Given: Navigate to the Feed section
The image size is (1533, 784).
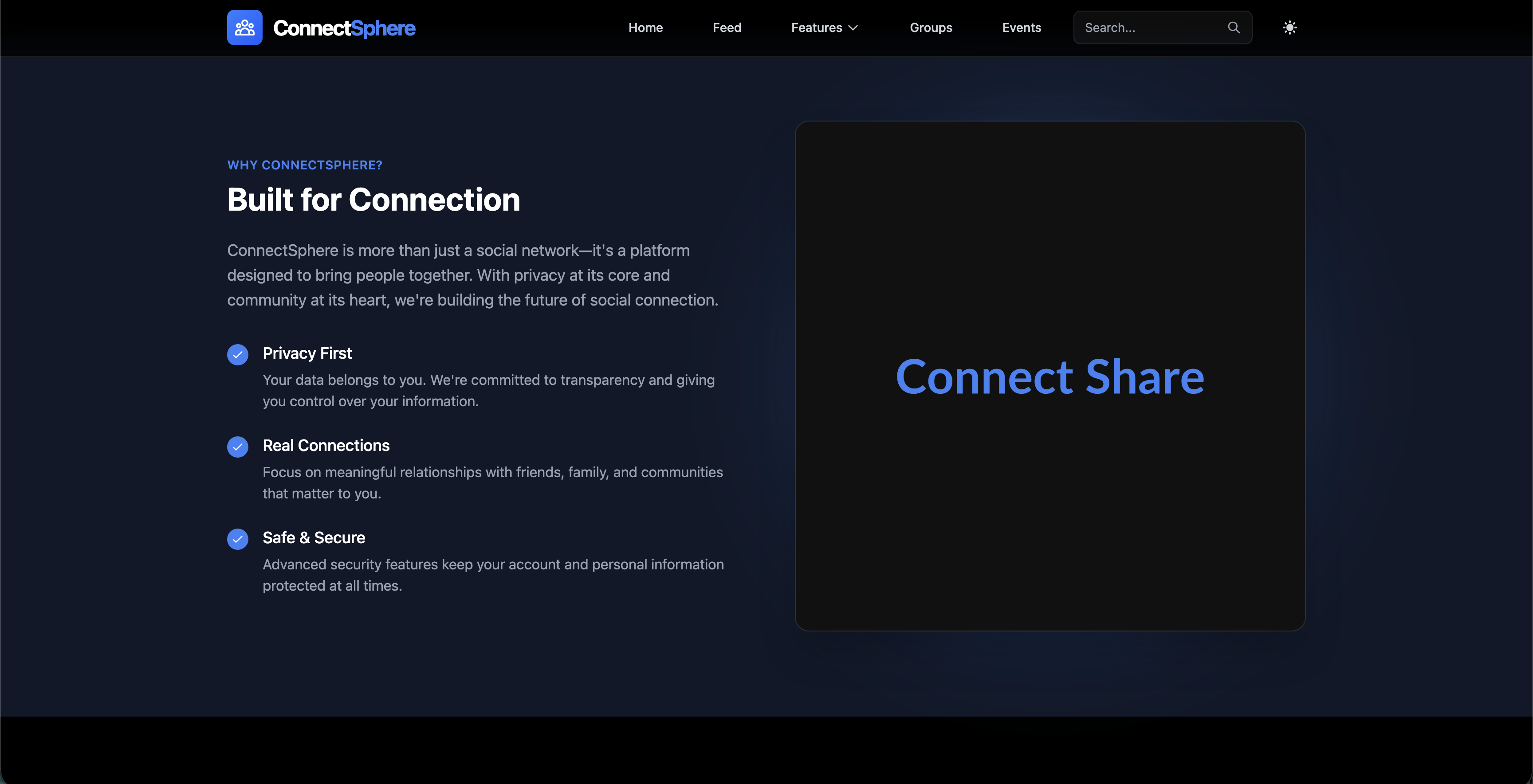Looking at the screenshot, I should coord(727,27).
